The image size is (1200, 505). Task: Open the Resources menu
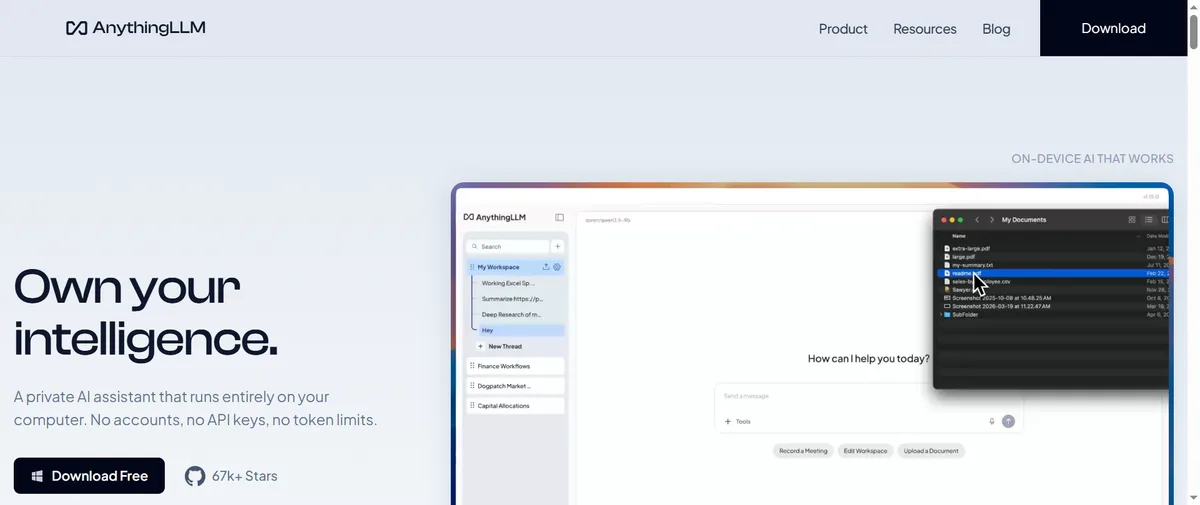(925, 29)
